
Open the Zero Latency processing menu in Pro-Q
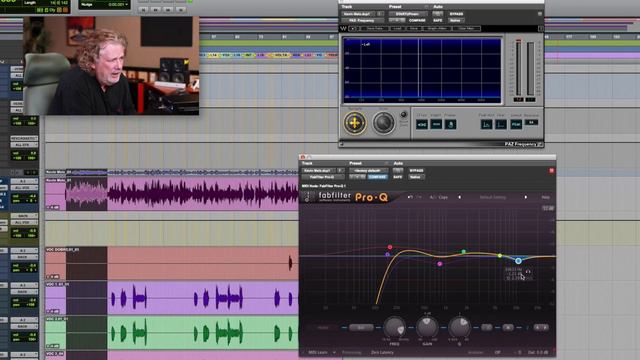point(382,353)
